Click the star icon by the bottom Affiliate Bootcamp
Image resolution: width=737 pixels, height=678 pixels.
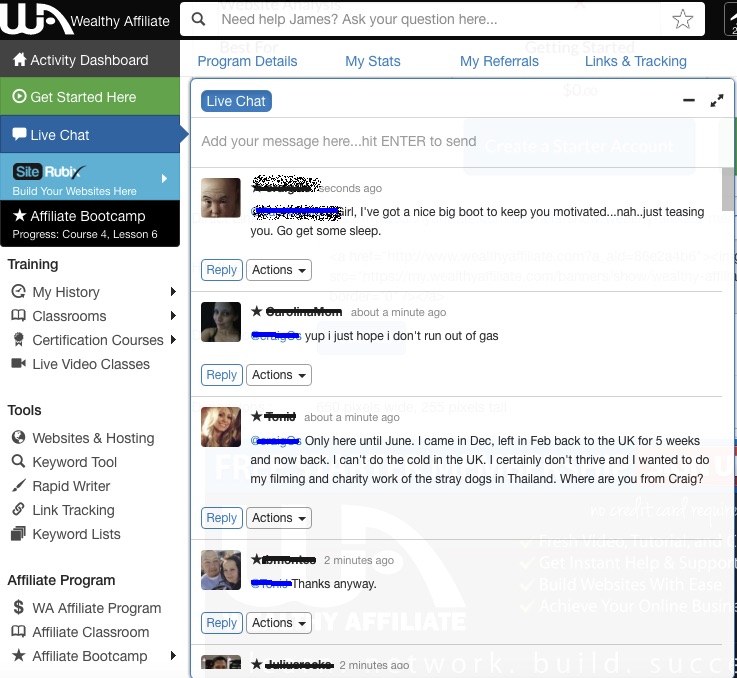tap(18, 655)
